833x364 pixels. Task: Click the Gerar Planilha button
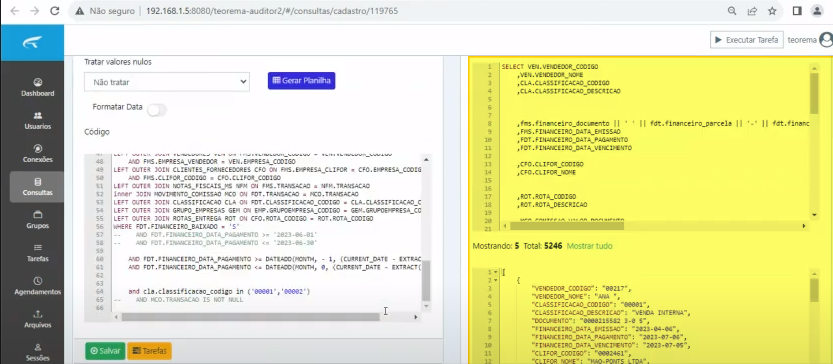(x=301, y=81)
